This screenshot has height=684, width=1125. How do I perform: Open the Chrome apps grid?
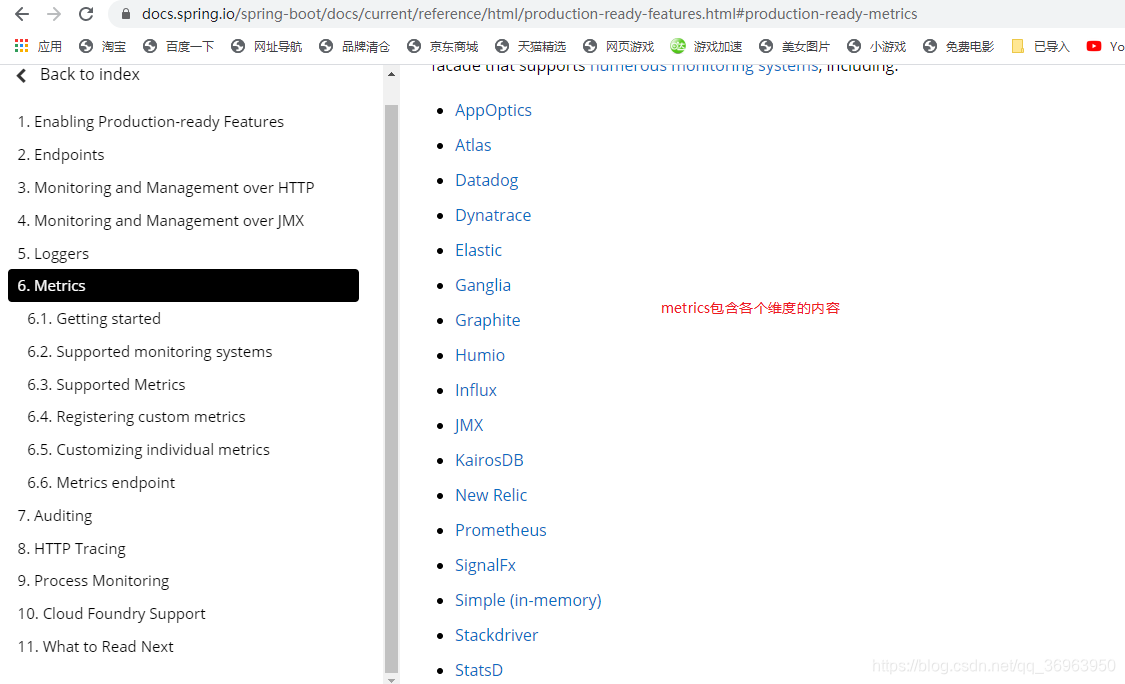tap(19, 45)
